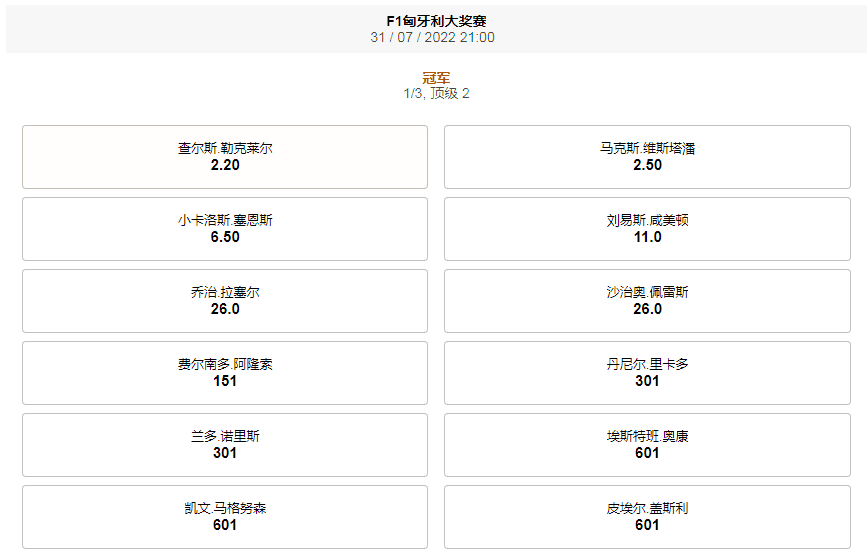
Task: Click the event date 31 / 07 / 2022 21:00
Action: 433,38
